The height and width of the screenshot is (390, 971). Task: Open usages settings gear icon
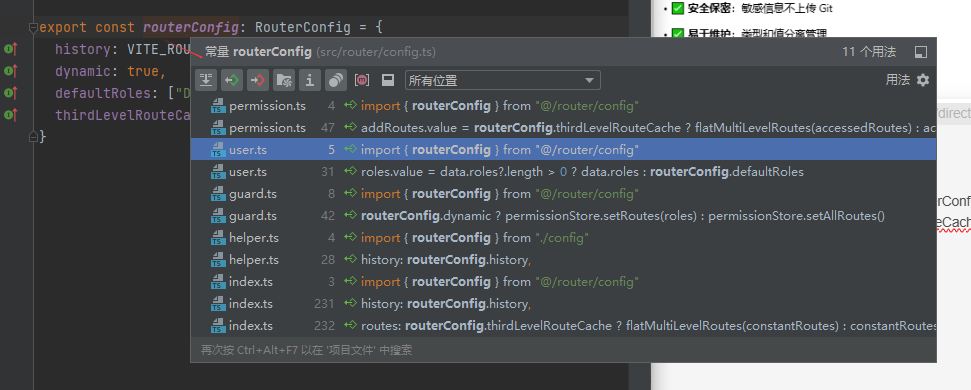pos(923,80)
